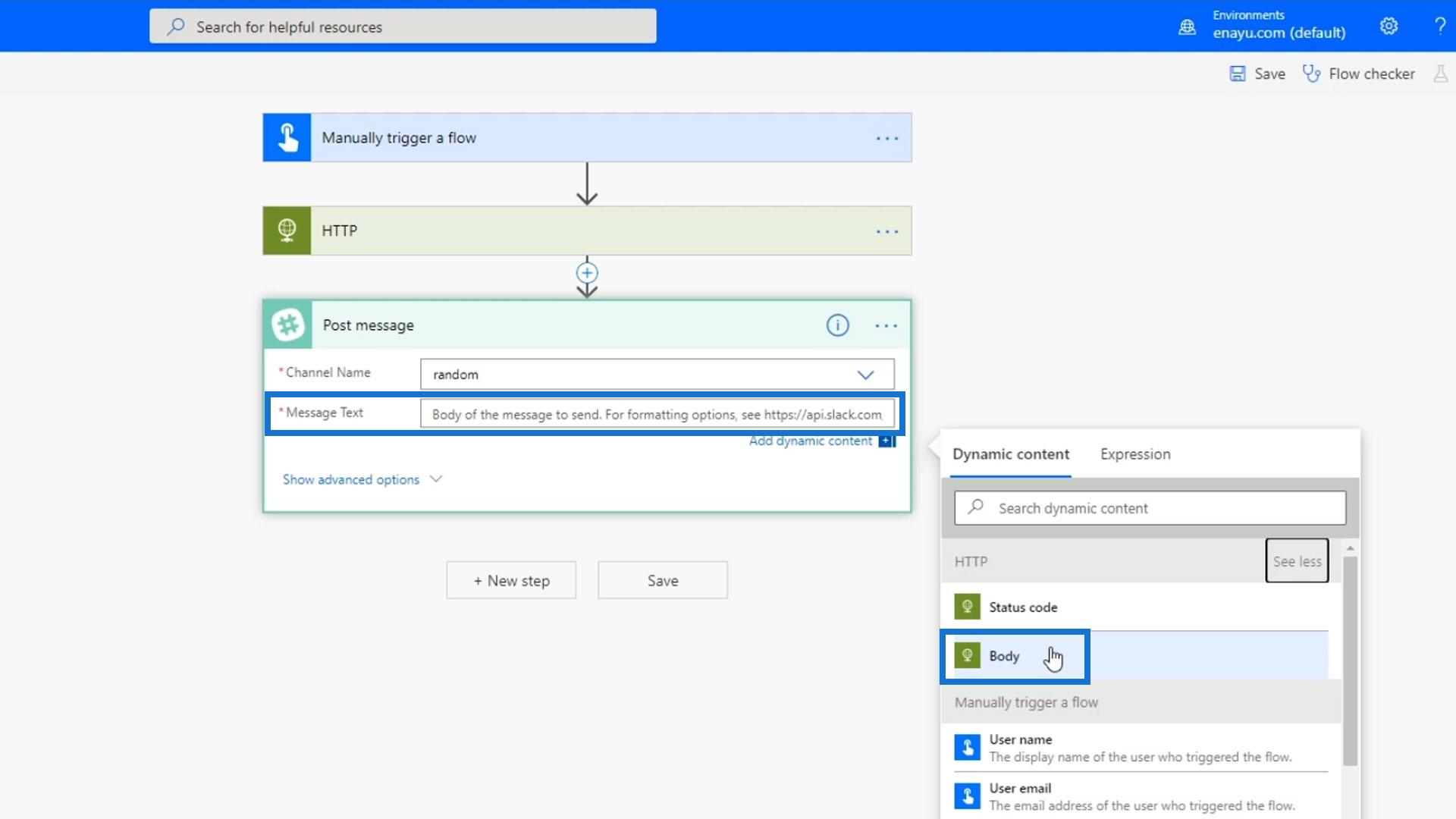
Task: Open the settings gear icon
Action: [1389, 26]
